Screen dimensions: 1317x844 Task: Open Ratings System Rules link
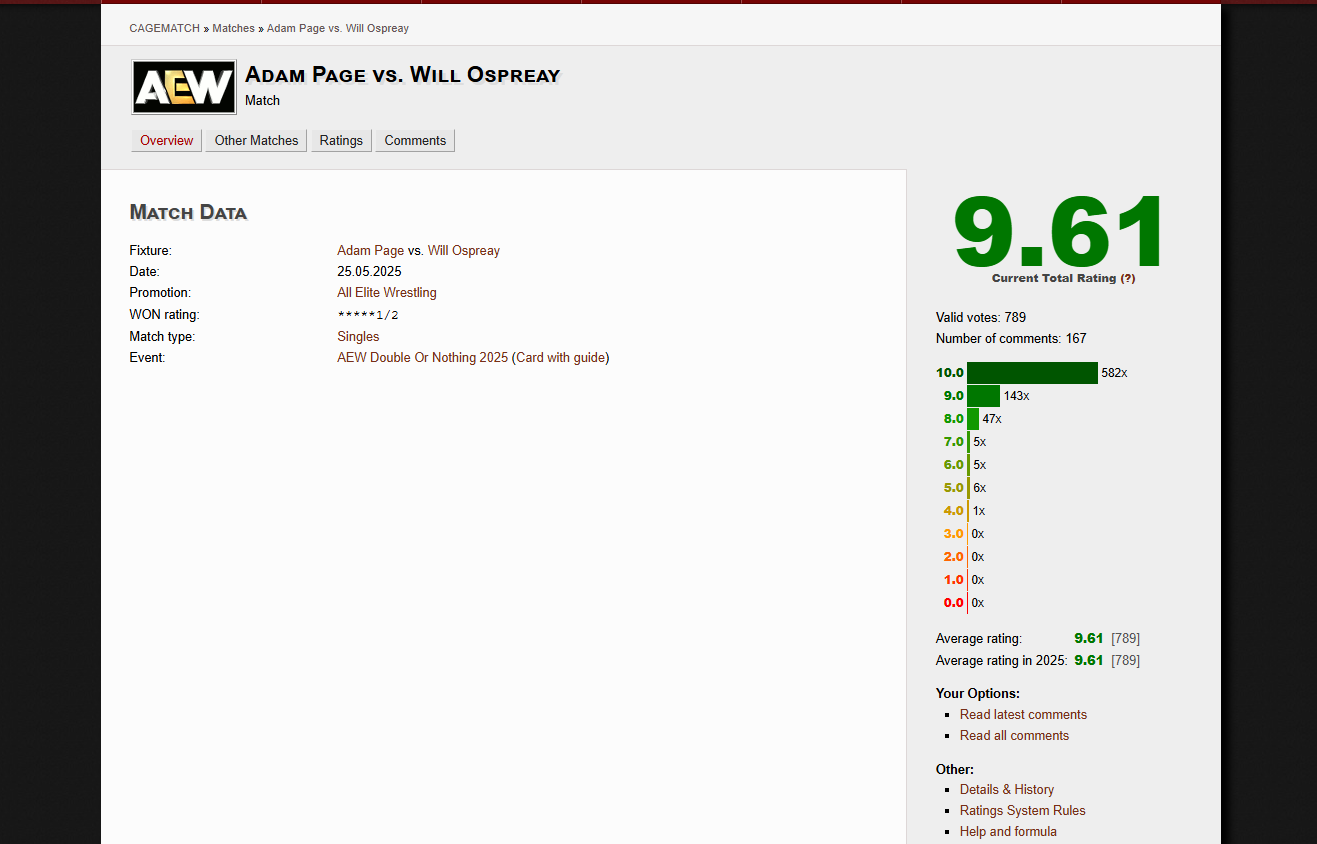coord(1022,811)
